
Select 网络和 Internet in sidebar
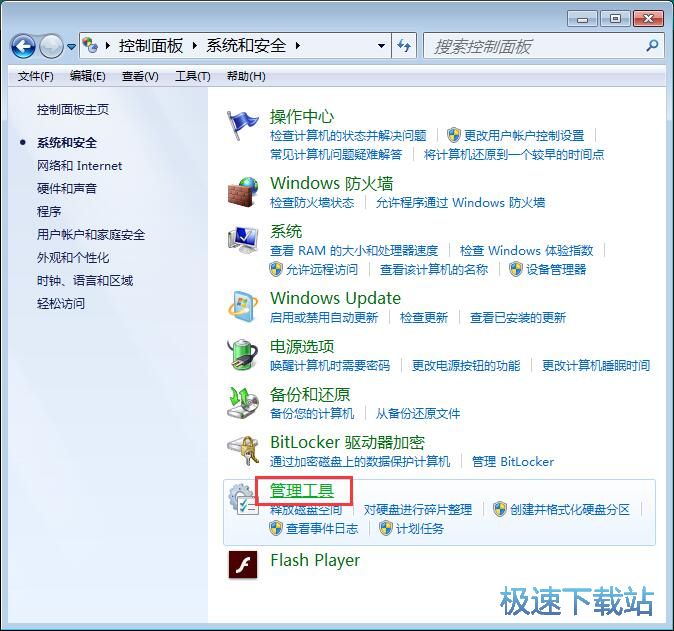point(80,165)
